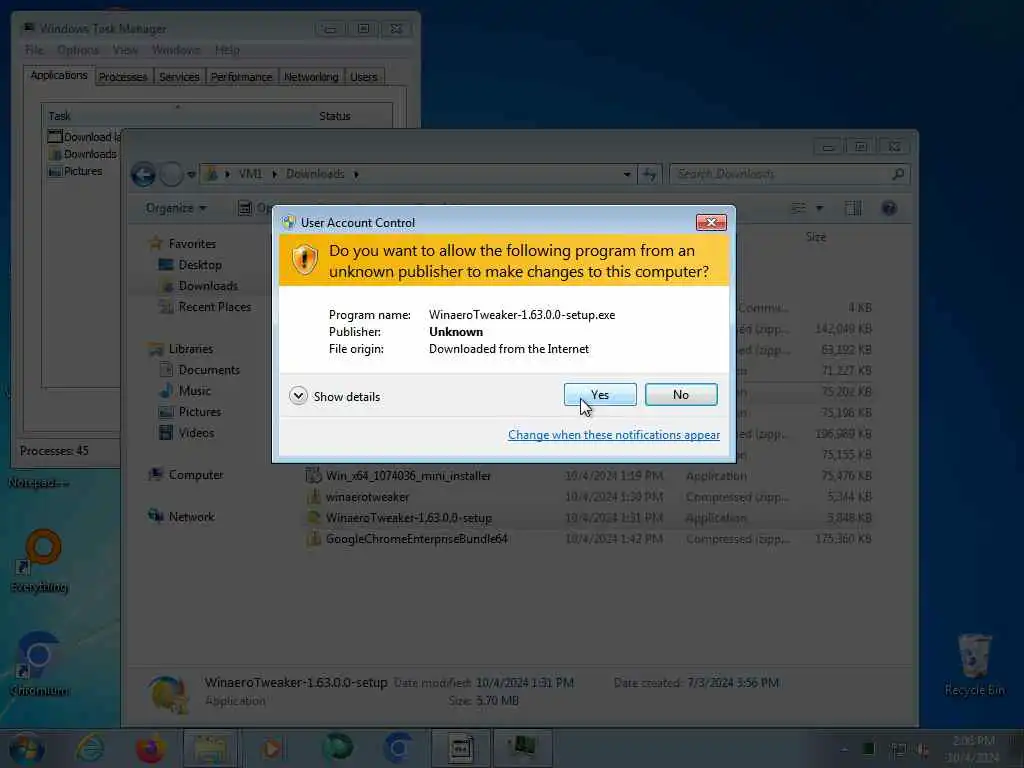Click Search Downloads input field
This screenshot has width=1024, height=768.
click(780, 174)
